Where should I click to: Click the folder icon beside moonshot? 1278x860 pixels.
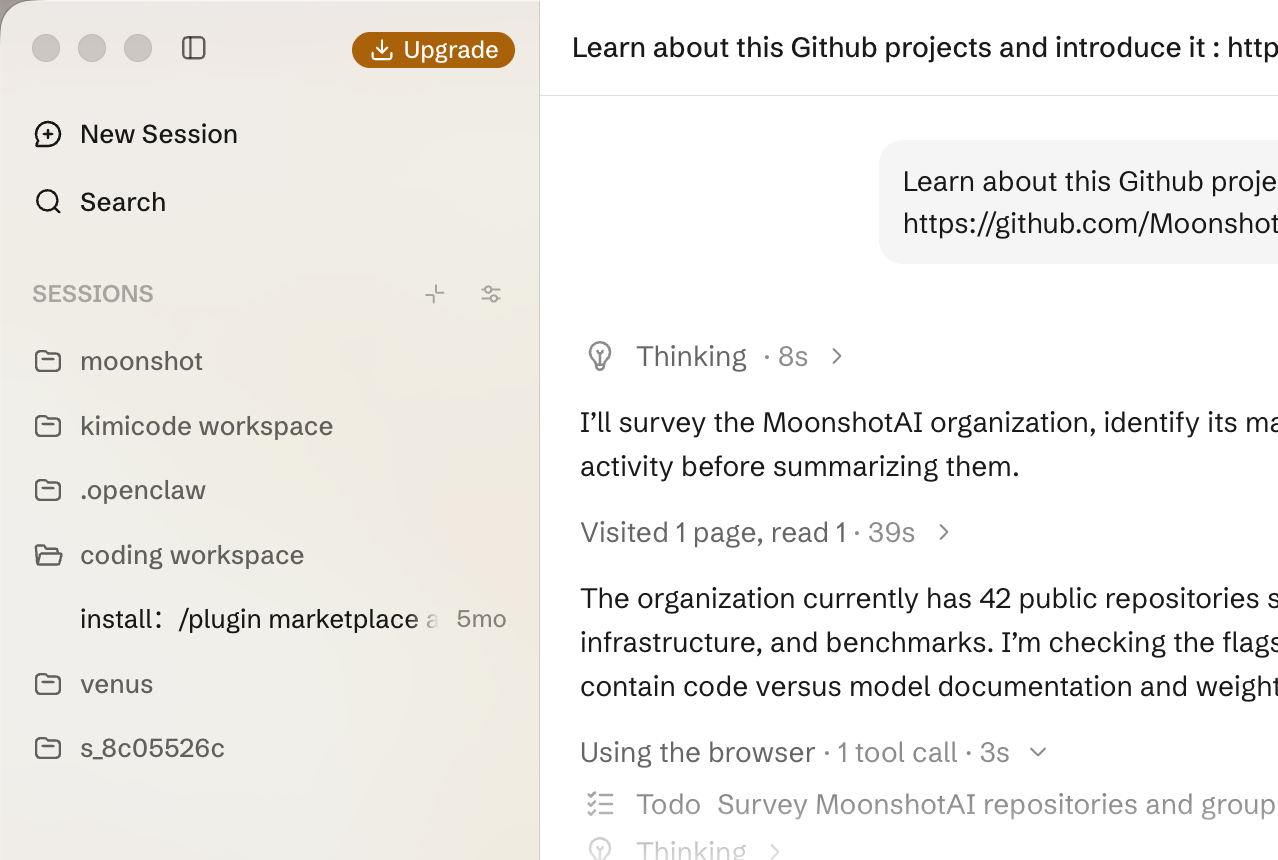coord(48,361)
